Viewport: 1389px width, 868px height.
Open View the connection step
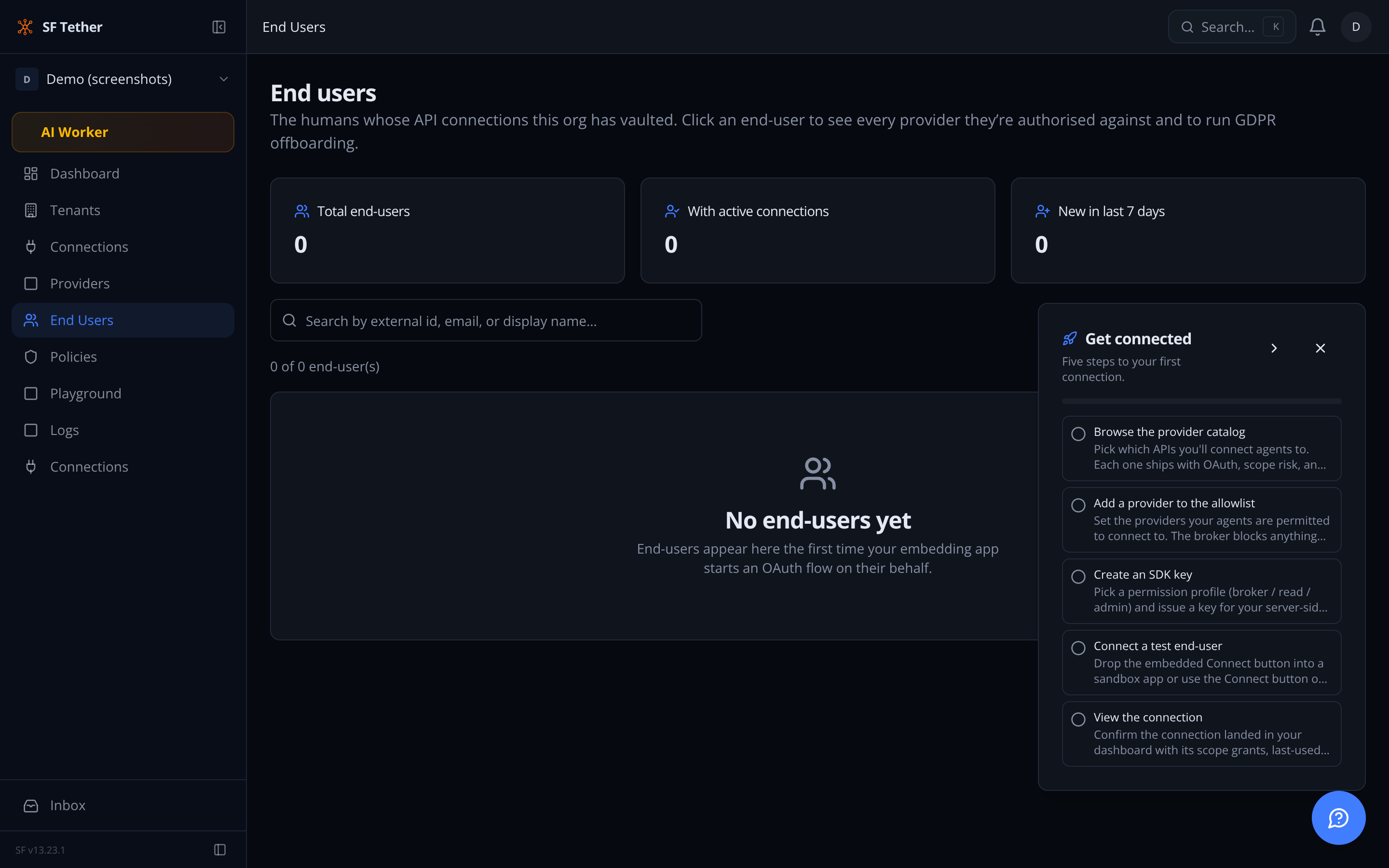[x=1201, y=733]
